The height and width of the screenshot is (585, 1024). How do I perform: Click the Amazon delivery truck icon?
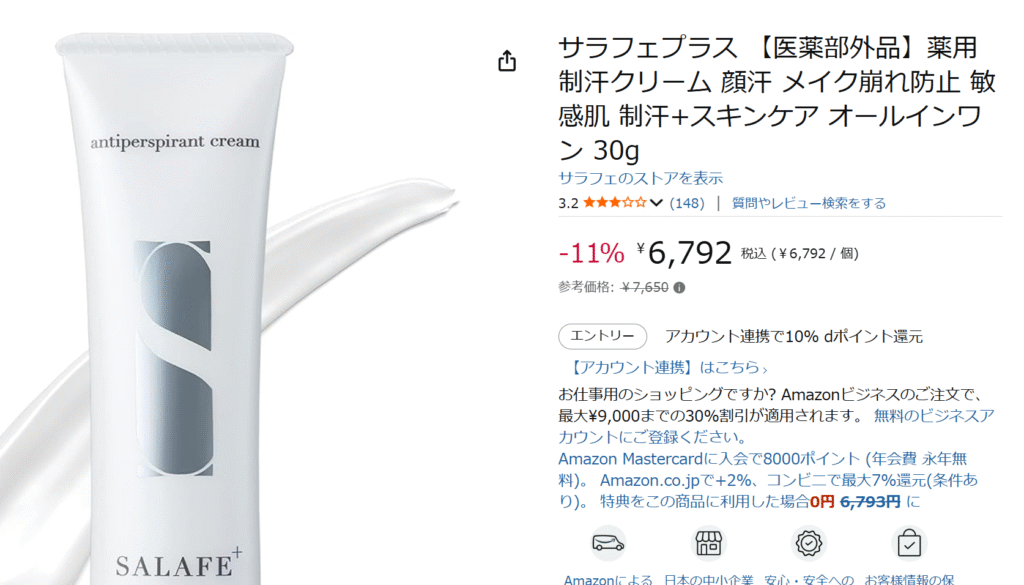pos(608,543)
